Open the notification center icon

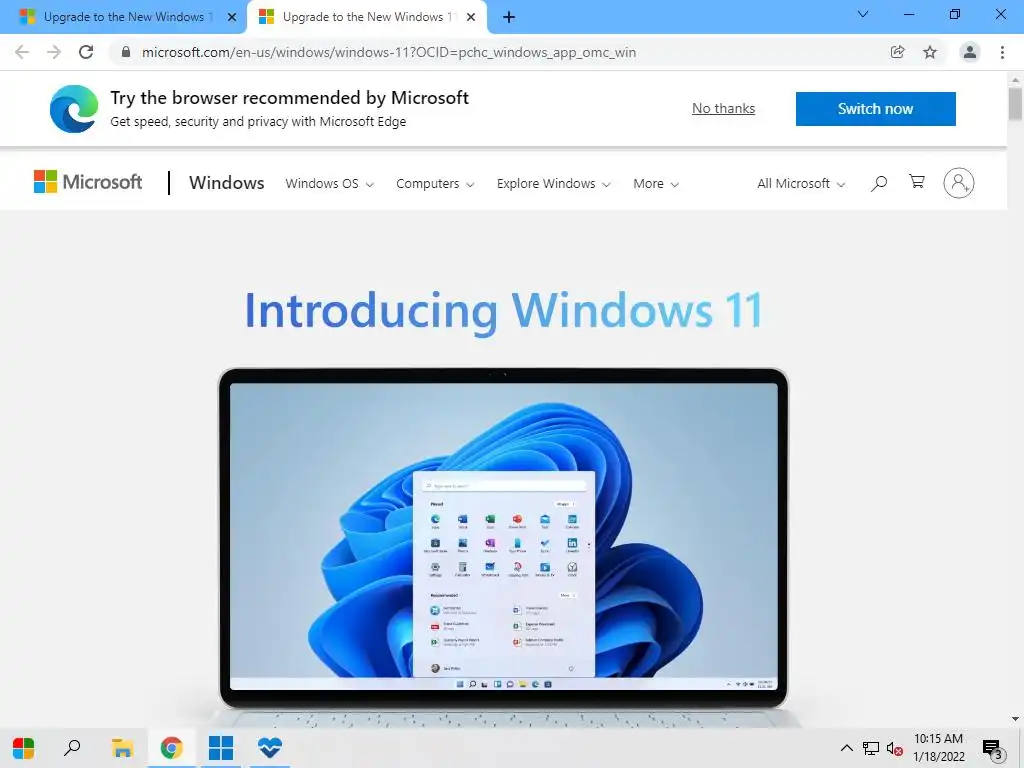[993, 750]
